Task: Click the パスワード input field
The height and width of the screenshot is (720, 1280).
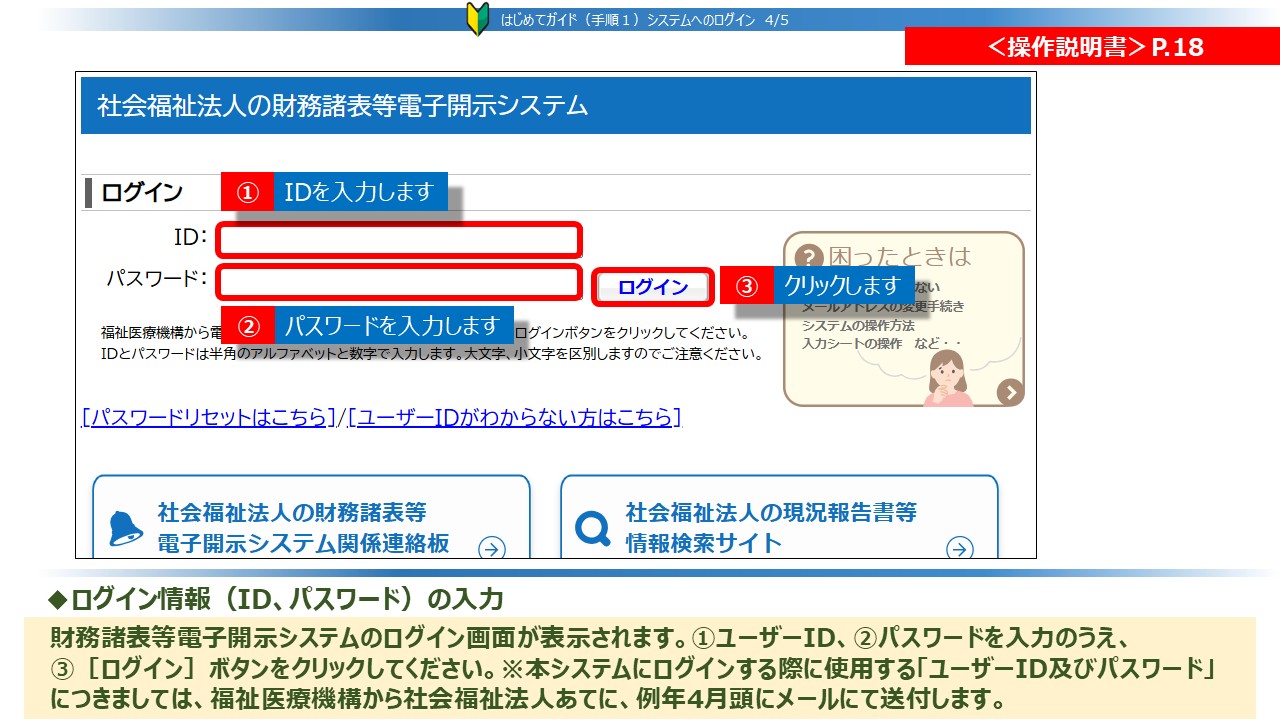Action: tap(398, 282)
